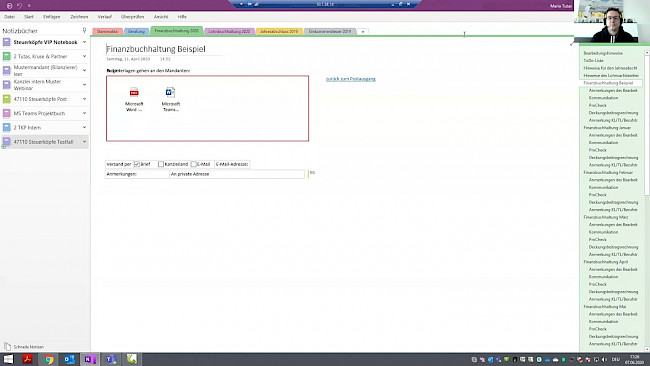Expand 2 Tutas, Kruse & Partner chevron

84,56
